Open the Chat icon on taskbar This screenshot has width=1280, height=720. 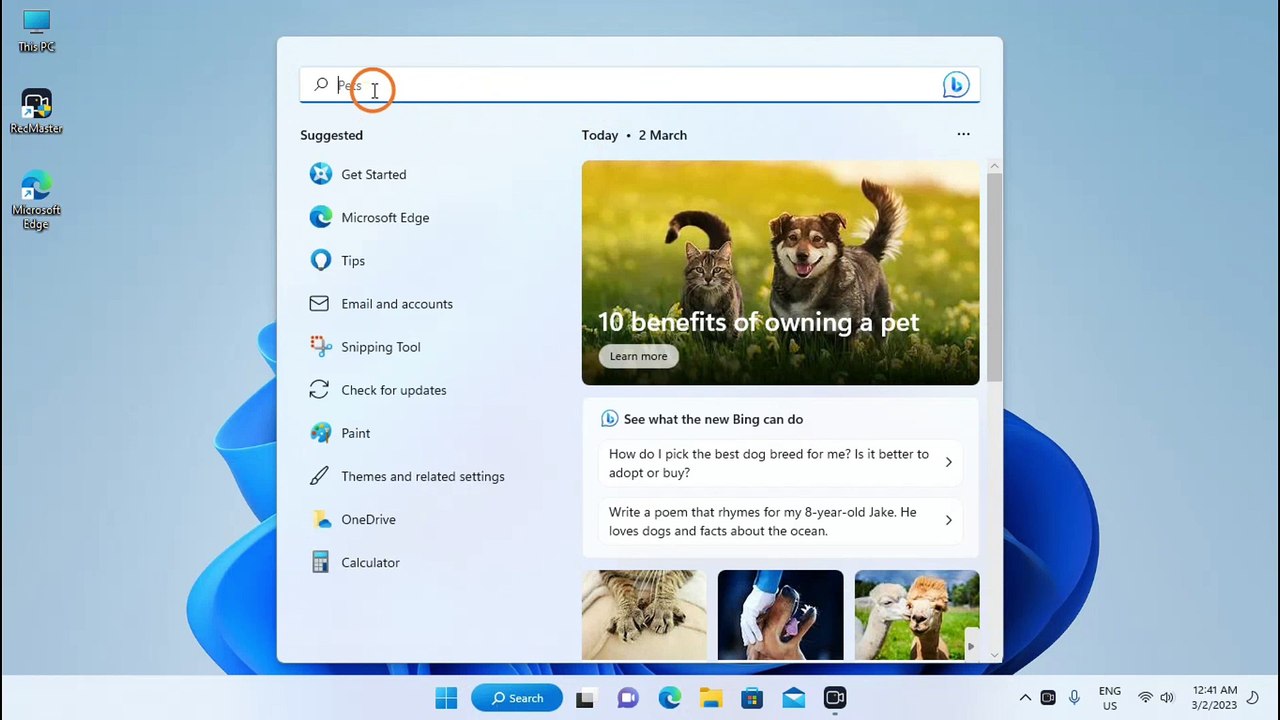point(627,698)
